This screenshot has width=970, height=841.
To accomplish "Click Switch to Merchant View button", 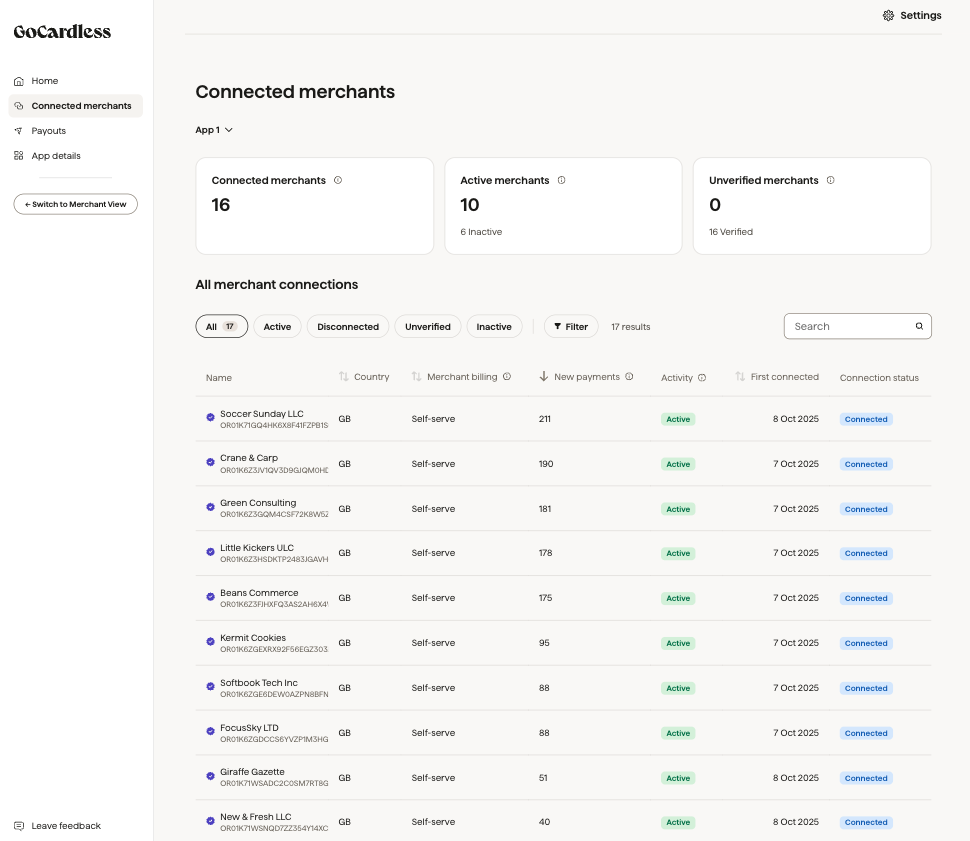I will tap(75, 204).
